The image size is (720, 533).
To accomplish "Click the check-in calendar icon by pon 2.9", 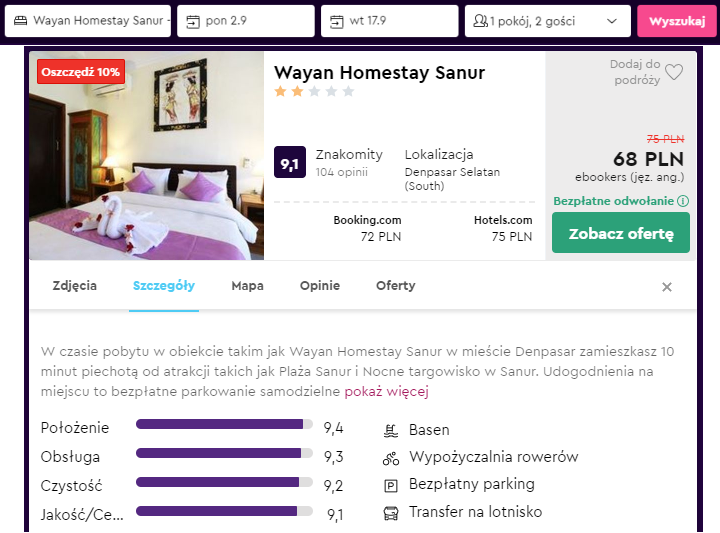I will pyautogui.click(x=193, y=22).
